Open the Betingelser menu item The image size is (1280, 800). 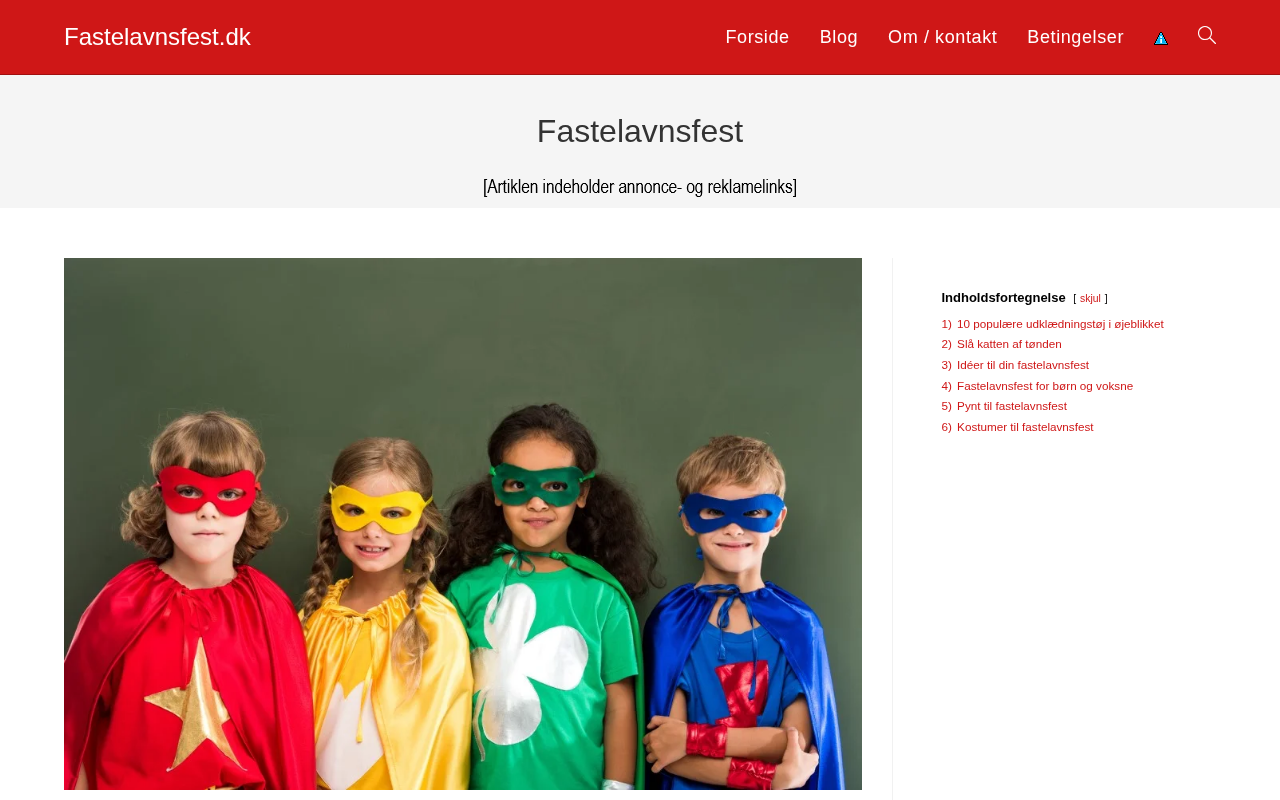click(1075, 37)
